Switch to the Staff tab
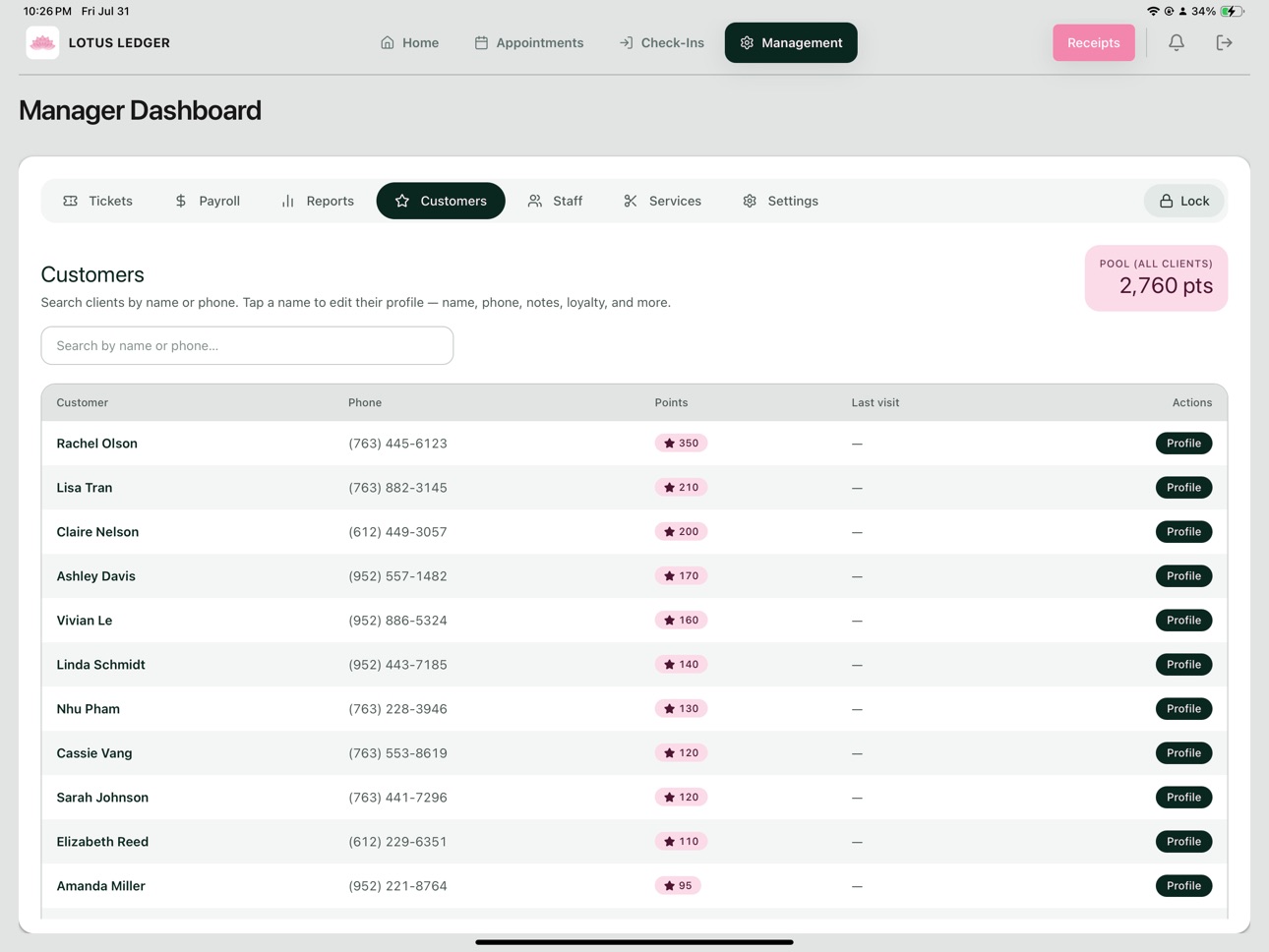The image size is (1269, 952). [555, 201]
